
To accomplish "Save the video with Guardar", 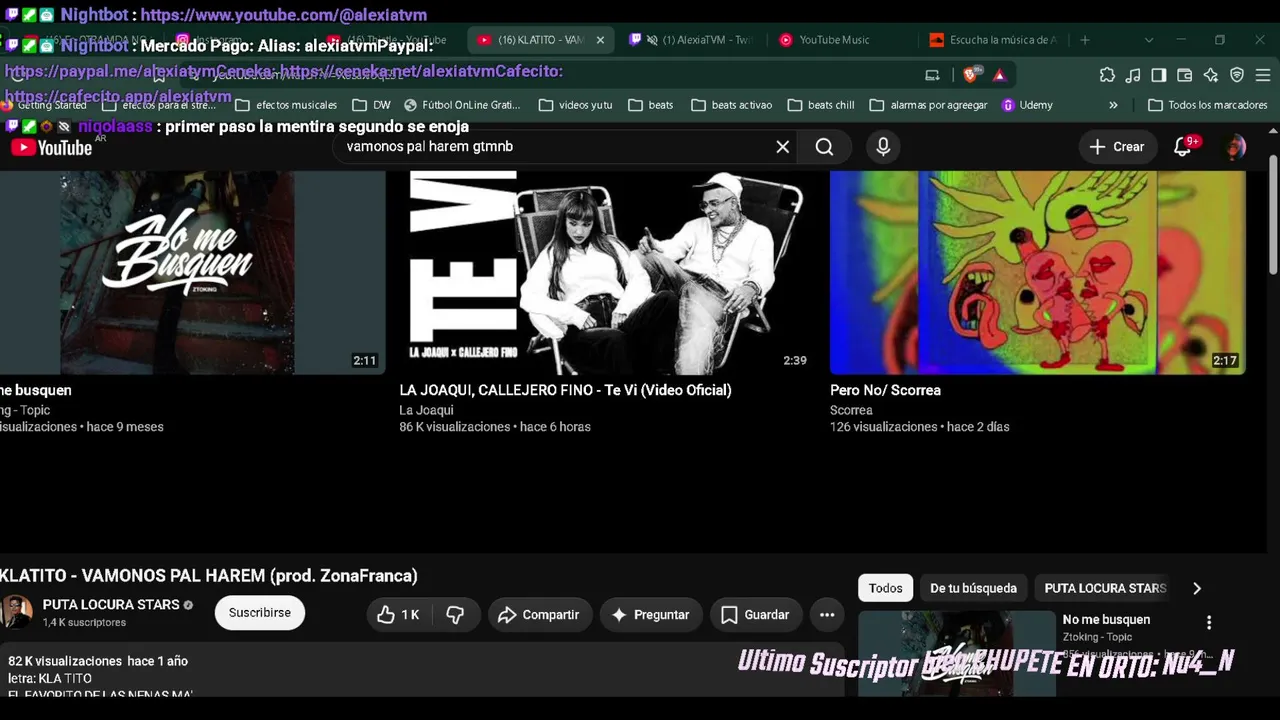I will 755,615.
